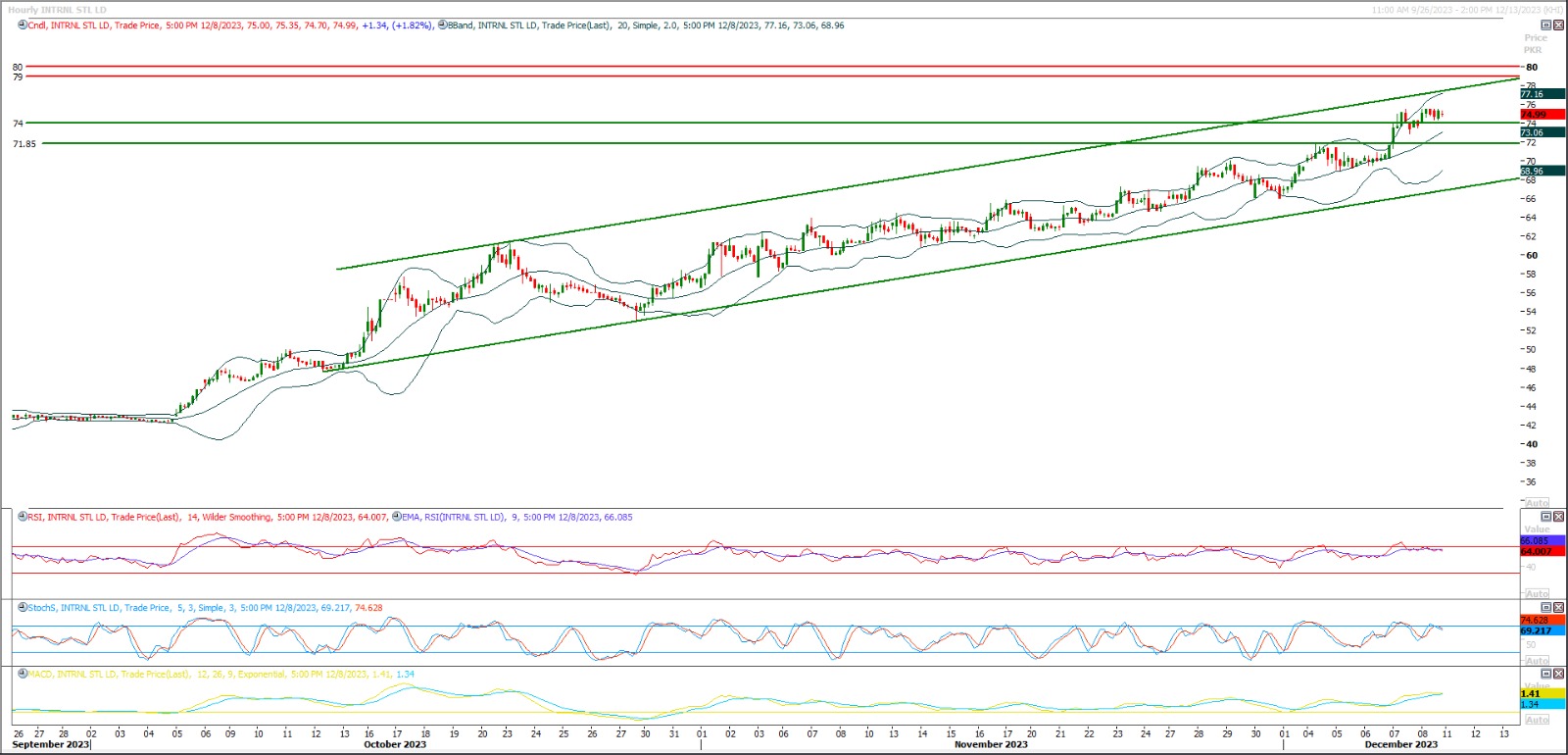This screenshot has width=1568, height=755.
Task: Click the clock icon next to BBand label
Action: pos(442,25)
